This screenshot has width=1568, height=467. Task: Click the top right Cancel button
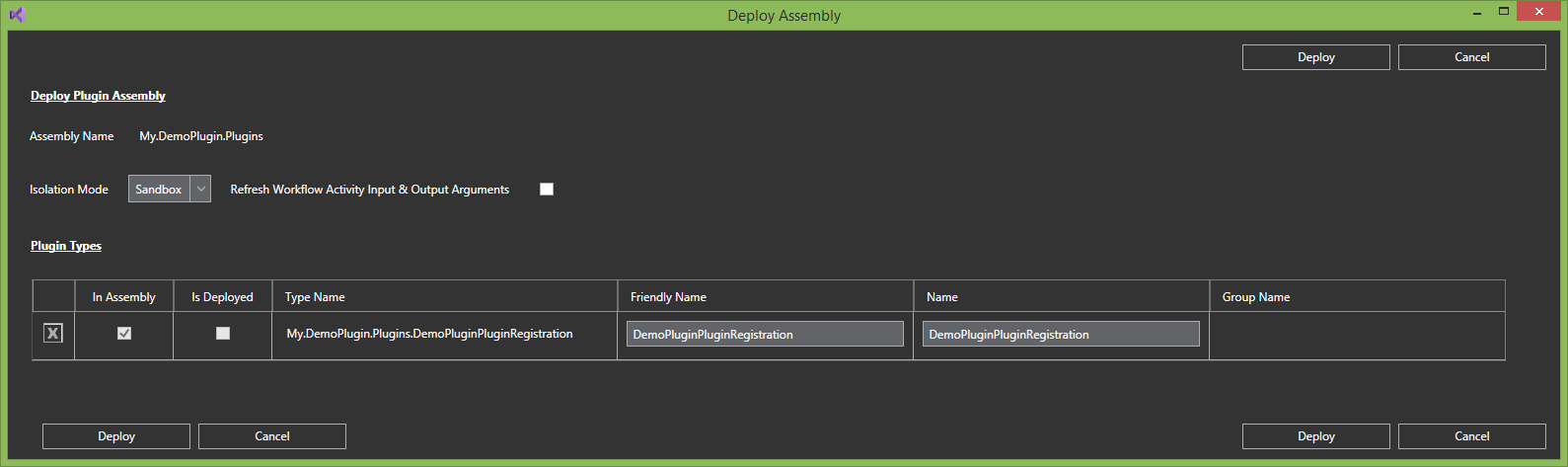(1471, 57)
